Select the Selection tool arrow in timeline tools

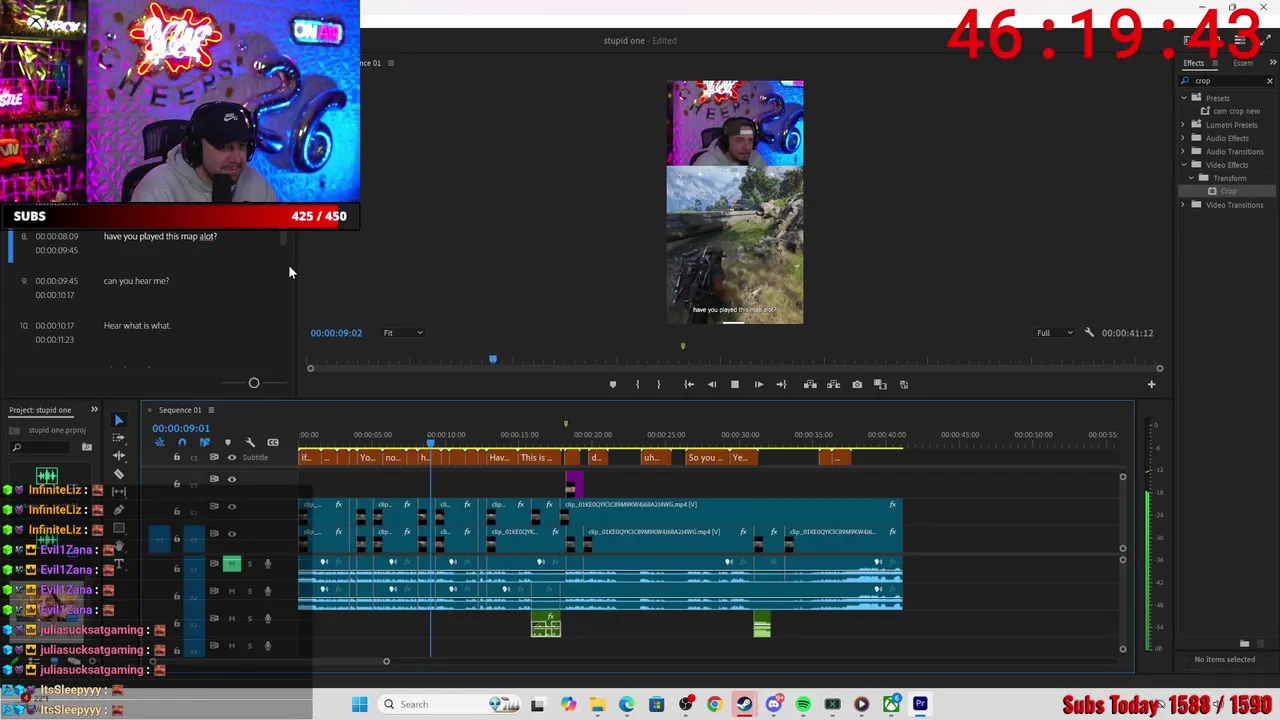(x=118, y=420)
